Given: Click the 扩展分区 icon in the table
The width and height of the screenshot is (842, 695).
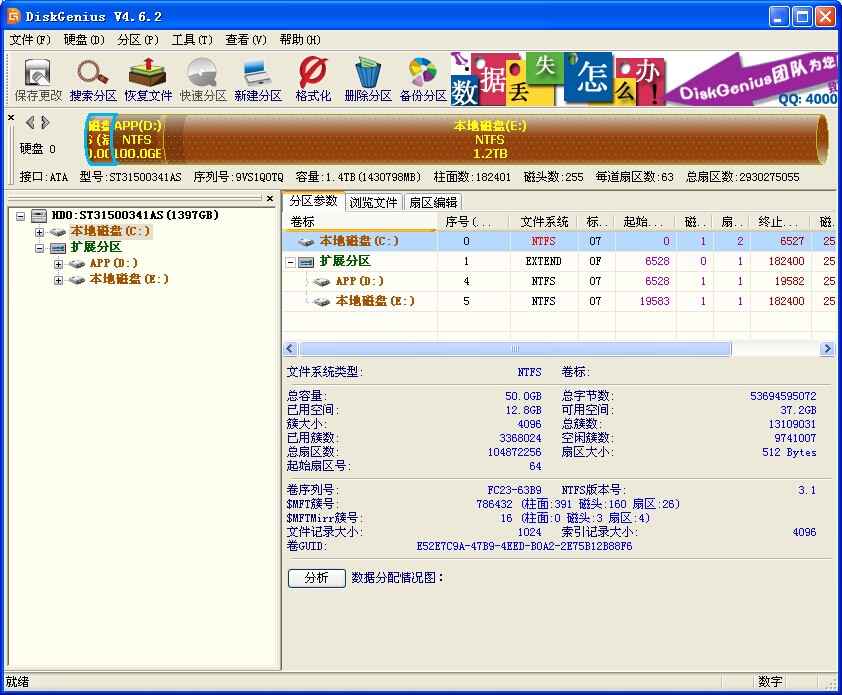Looking at the screenshot, I should [306, 262].
